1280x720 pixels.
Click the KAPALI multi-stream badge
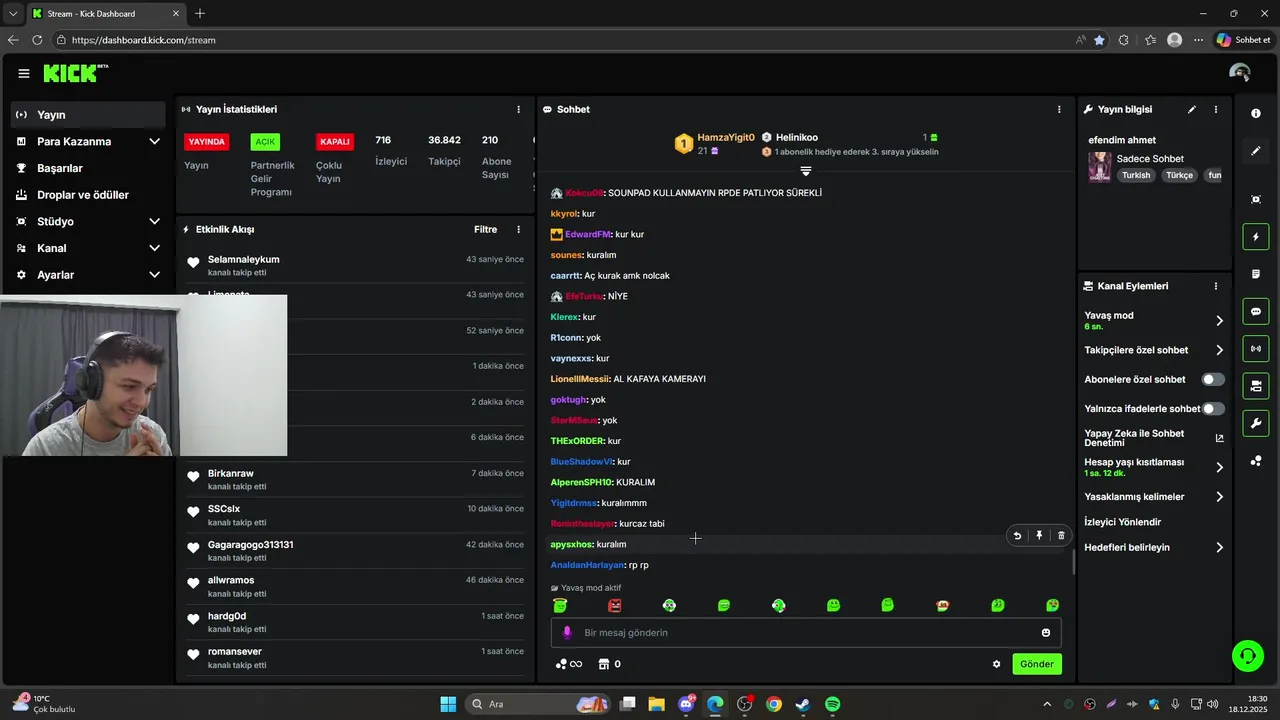pyautogui.click(x=334, y=142)
